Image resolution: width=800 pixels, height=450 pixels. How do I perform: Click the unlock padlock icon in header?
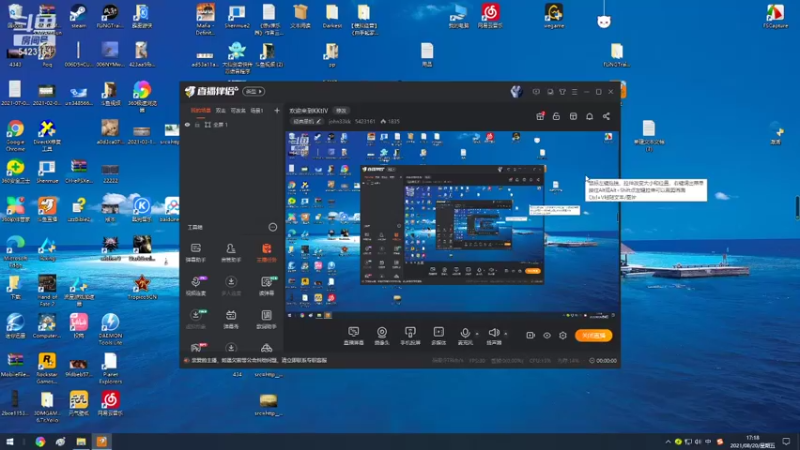point(556,116)
